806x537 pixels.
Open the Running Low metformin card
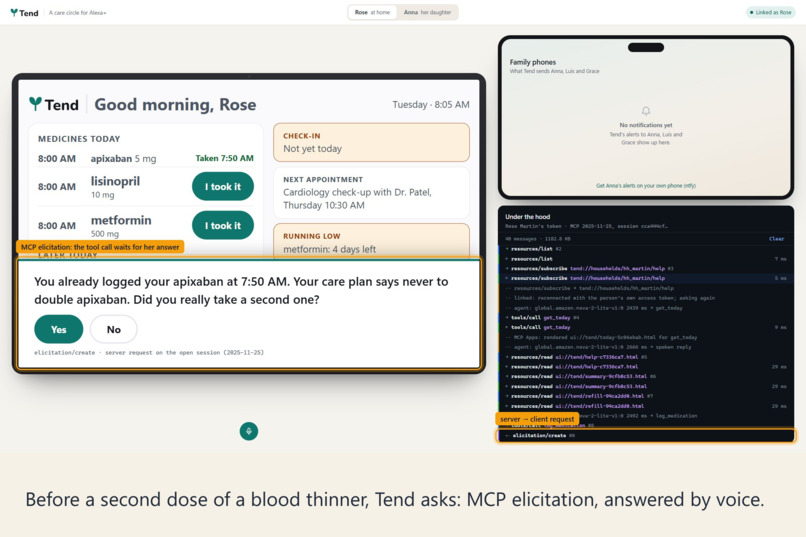click(x=371, y=242)
